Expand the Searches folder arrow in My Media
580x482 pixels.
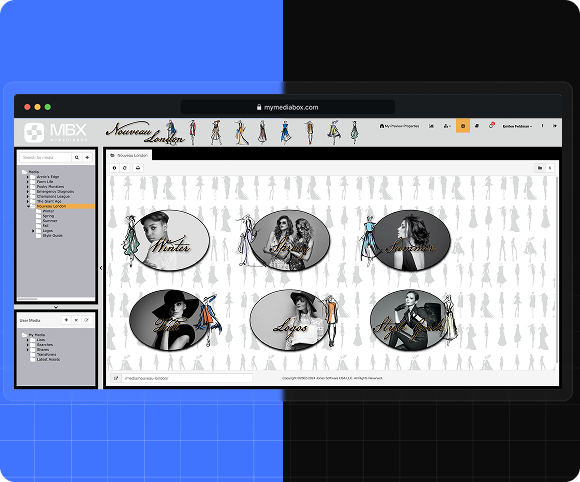pos(27,344)
